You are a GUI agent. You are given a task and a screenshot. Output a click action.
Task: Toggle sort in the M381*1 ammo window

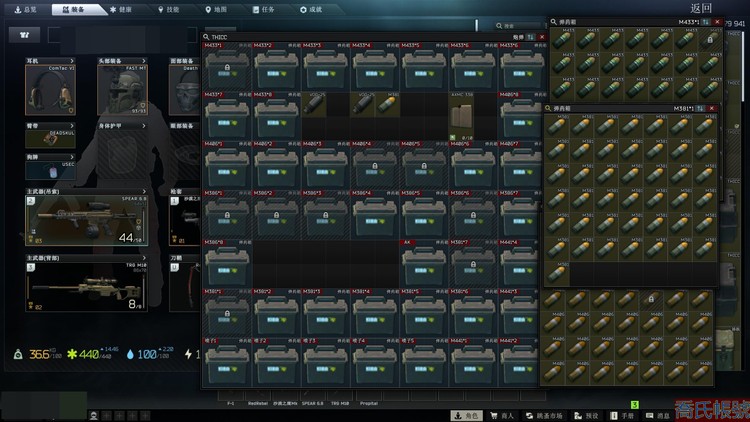point(701,107)
